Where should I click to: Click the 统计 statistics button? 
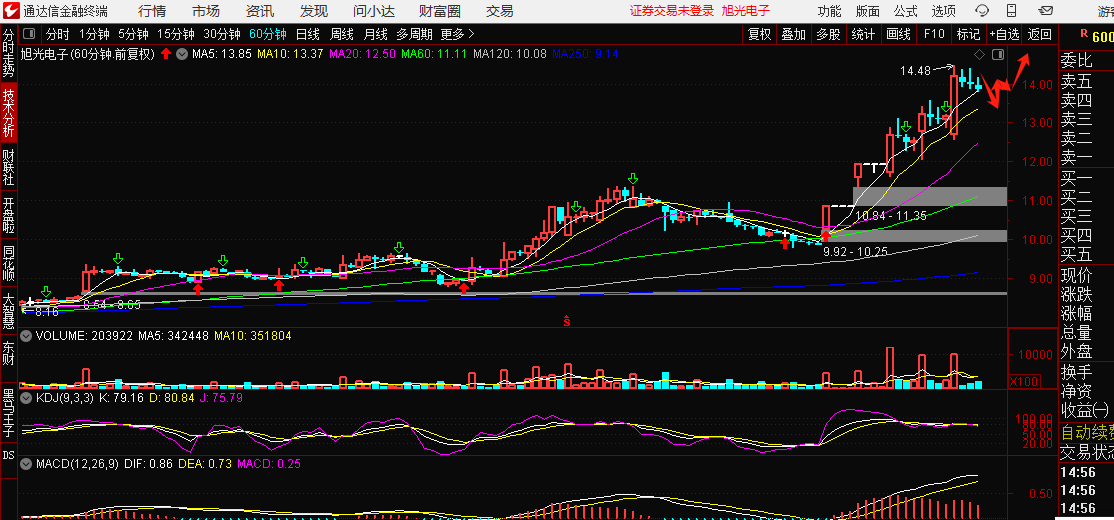tap(863, 34)
